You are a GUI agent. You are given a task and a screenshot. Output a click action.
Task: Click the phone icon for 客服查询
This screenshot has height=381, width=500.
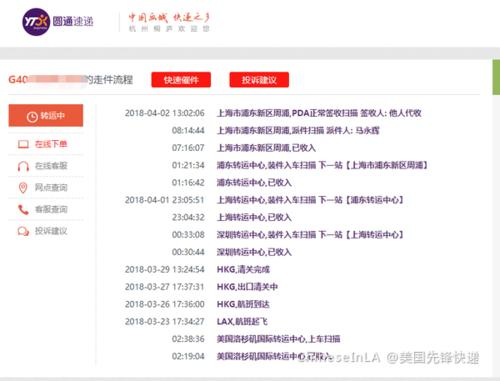23,209
